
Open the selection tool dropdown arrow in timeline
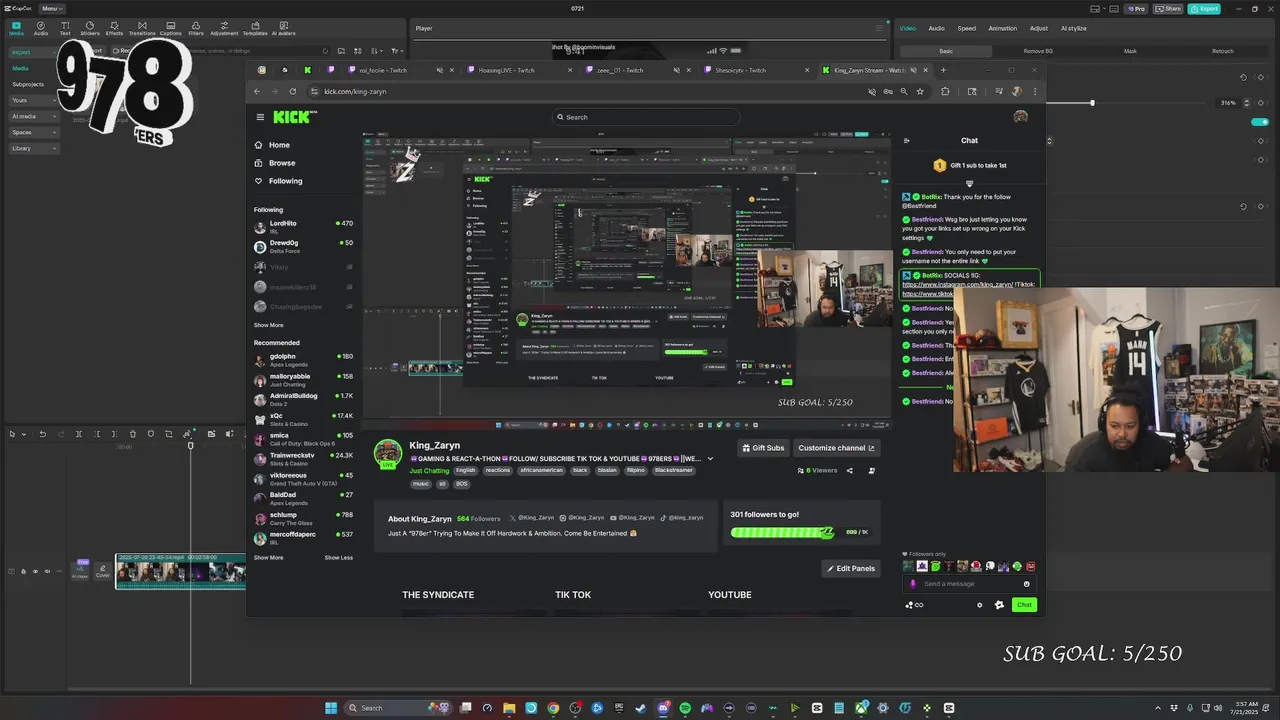pyautogui.click(x=24, y=434)
